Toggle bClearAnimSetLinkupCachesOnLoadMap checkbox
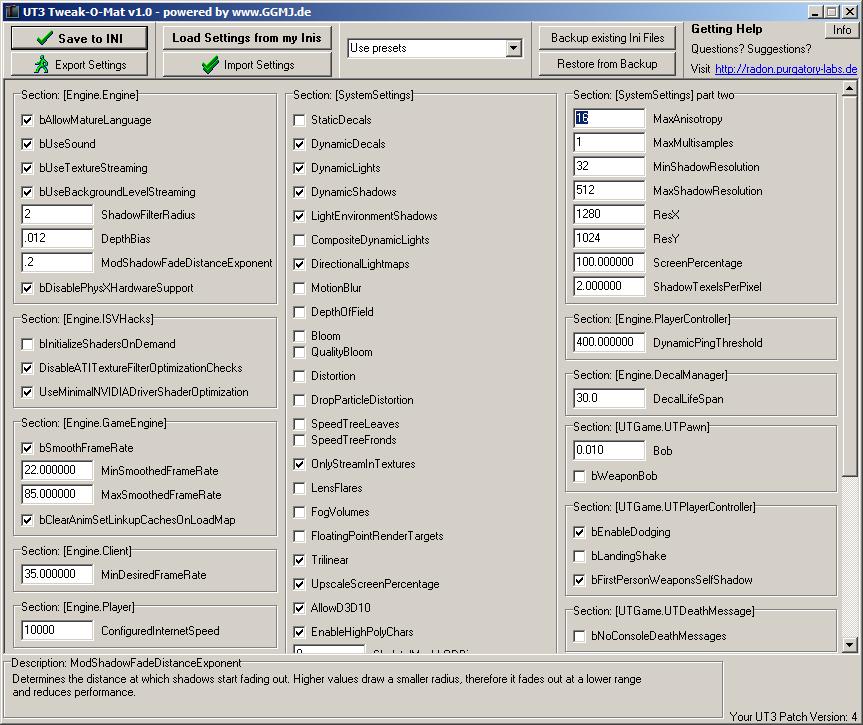The height and width of the screenshot is (725, 863). point(27,520)
